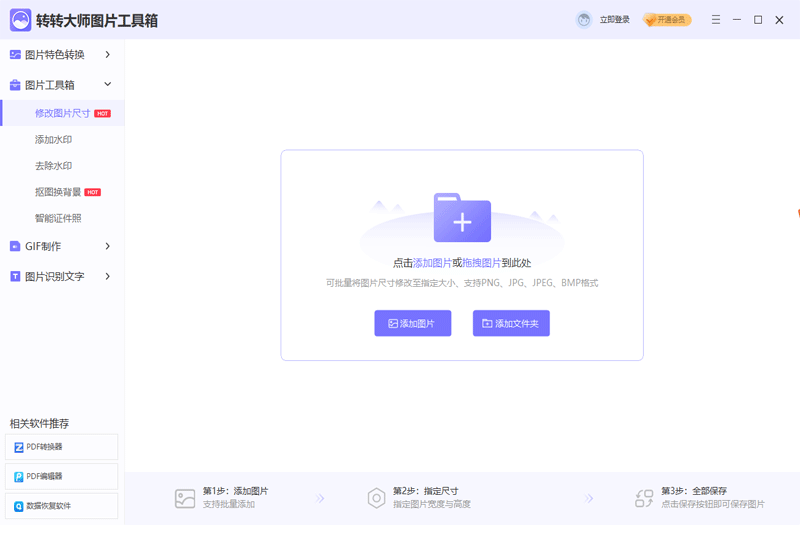Click the step 3 save-all icon
The height and width of the screenshot is (533, 800).
(644, 498)
